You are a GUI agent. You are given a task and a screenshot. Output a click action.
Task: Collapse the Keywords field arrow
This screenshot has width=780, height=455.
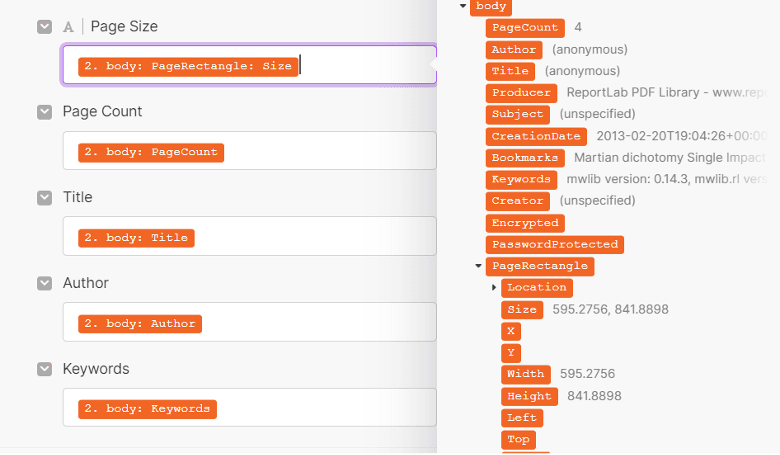[x=44, y=370]
